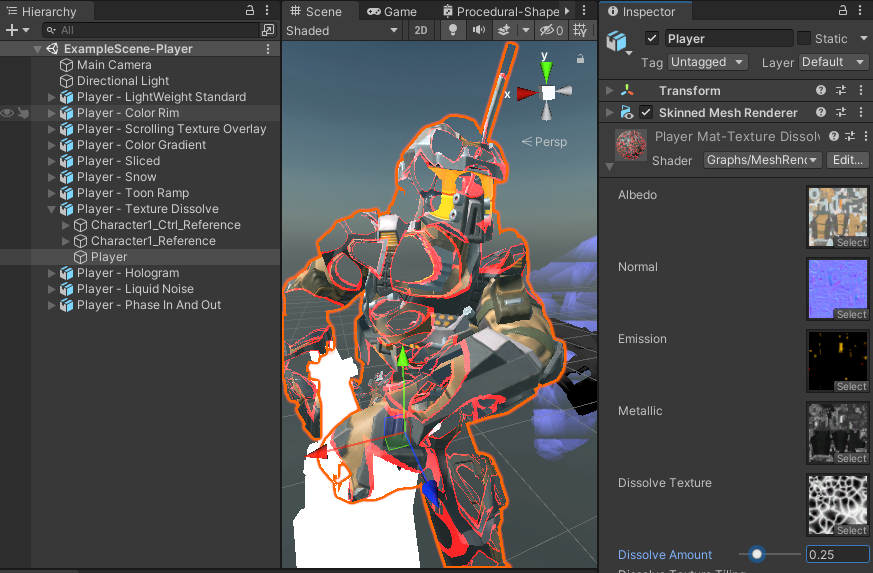Toggle scene effects icon

point(503,30)
